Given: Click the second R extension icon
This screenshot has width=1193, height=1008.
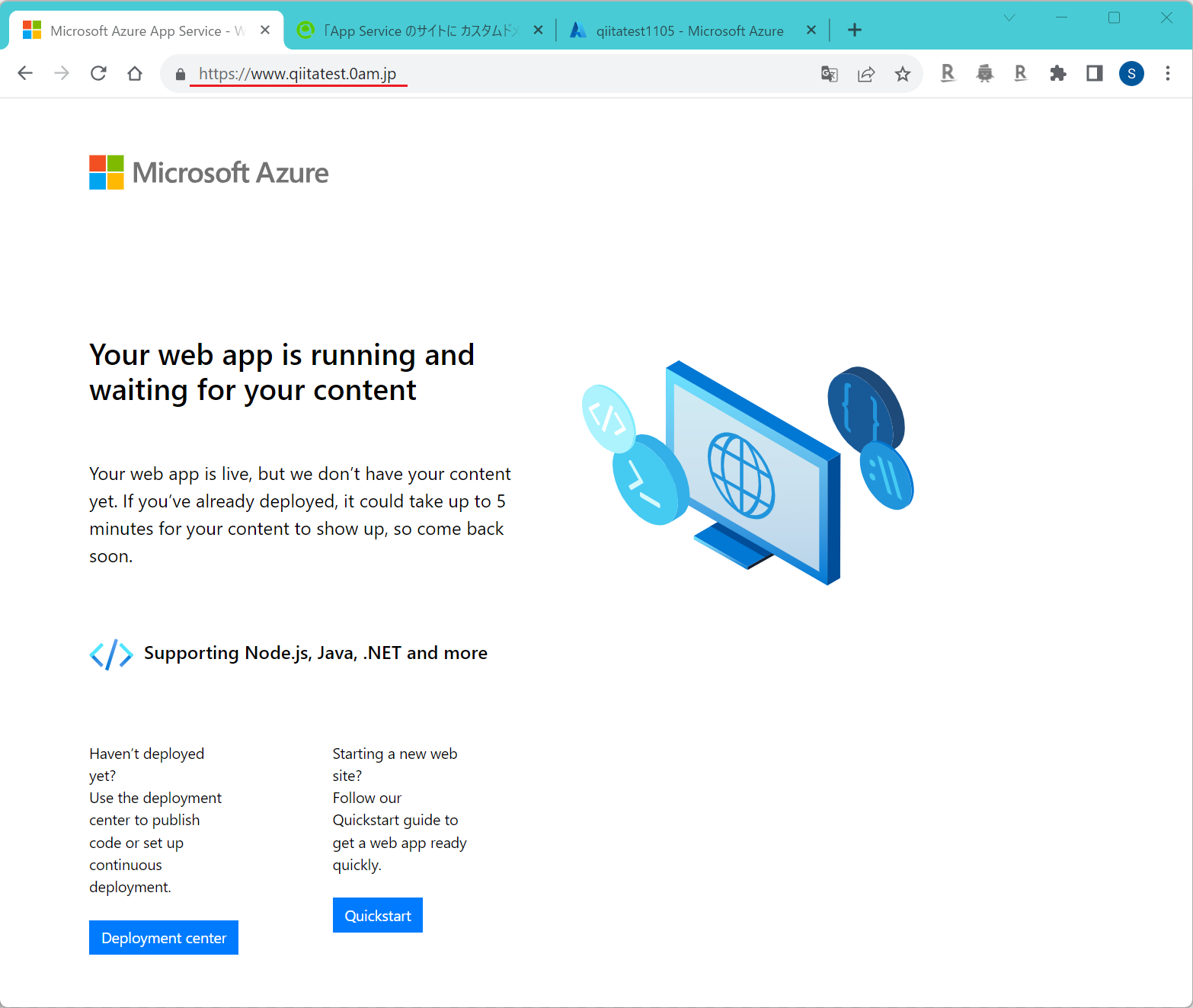Looking at the screenshot, I should point(1021,73).
